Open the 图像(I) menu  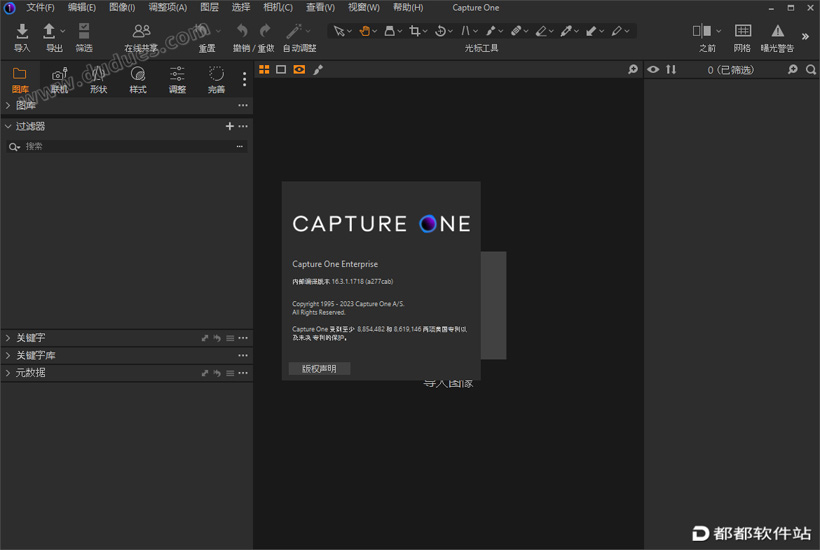click(x=122, y=7)
